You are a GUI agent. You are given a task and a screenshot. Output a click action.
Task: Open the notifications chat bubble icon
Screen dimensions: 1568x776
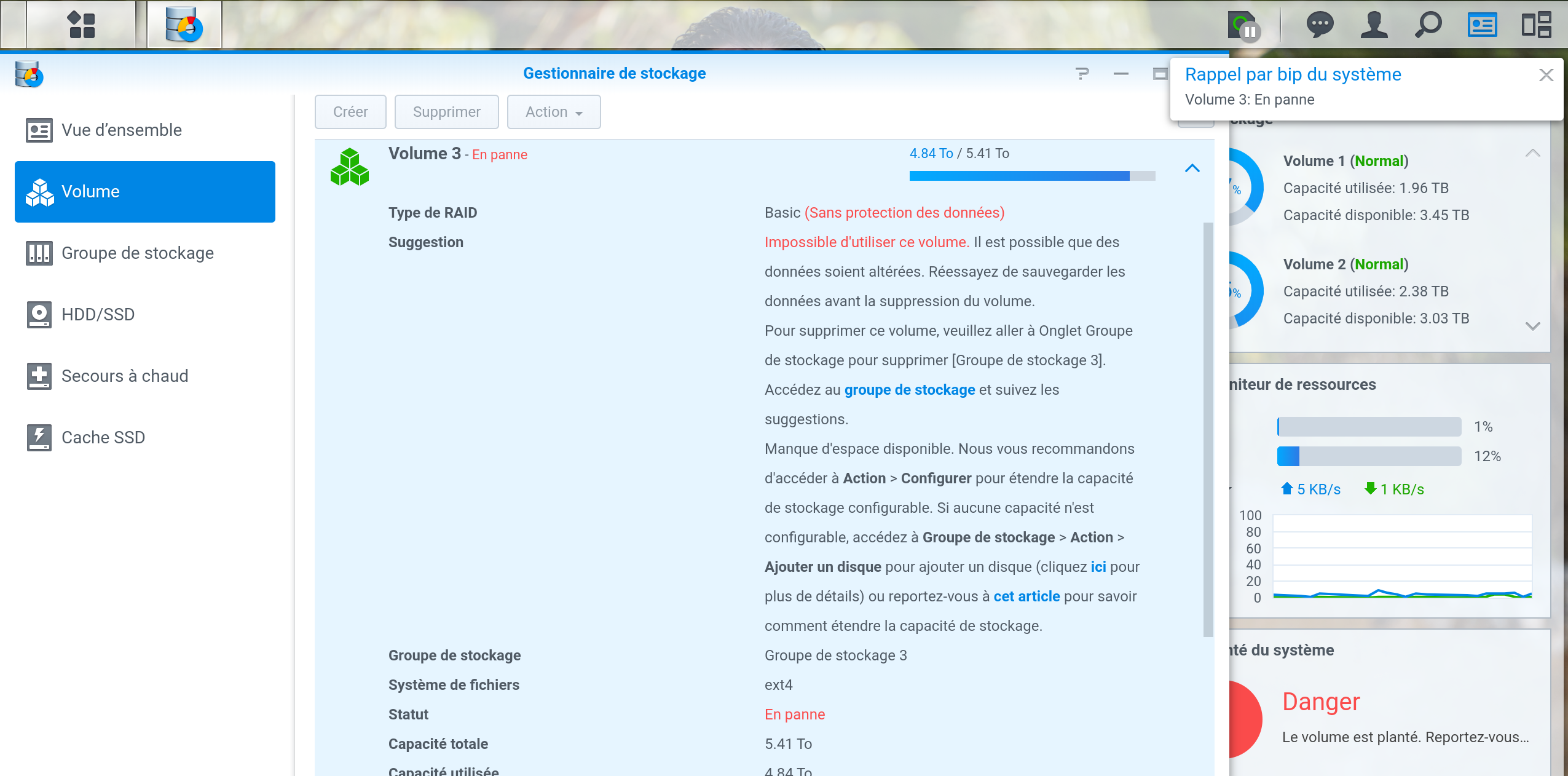pos(1320,25)
